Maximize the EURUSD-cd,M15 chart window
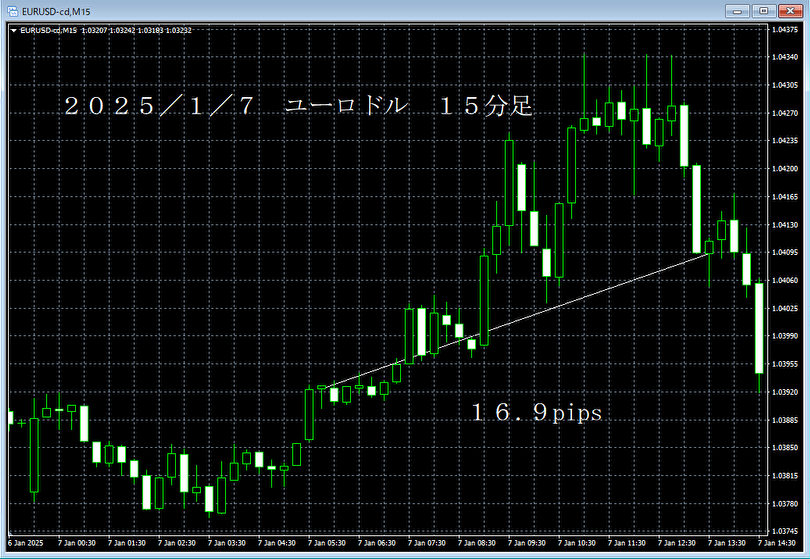This screenshot has width=810, height=559. pos(764,11)
